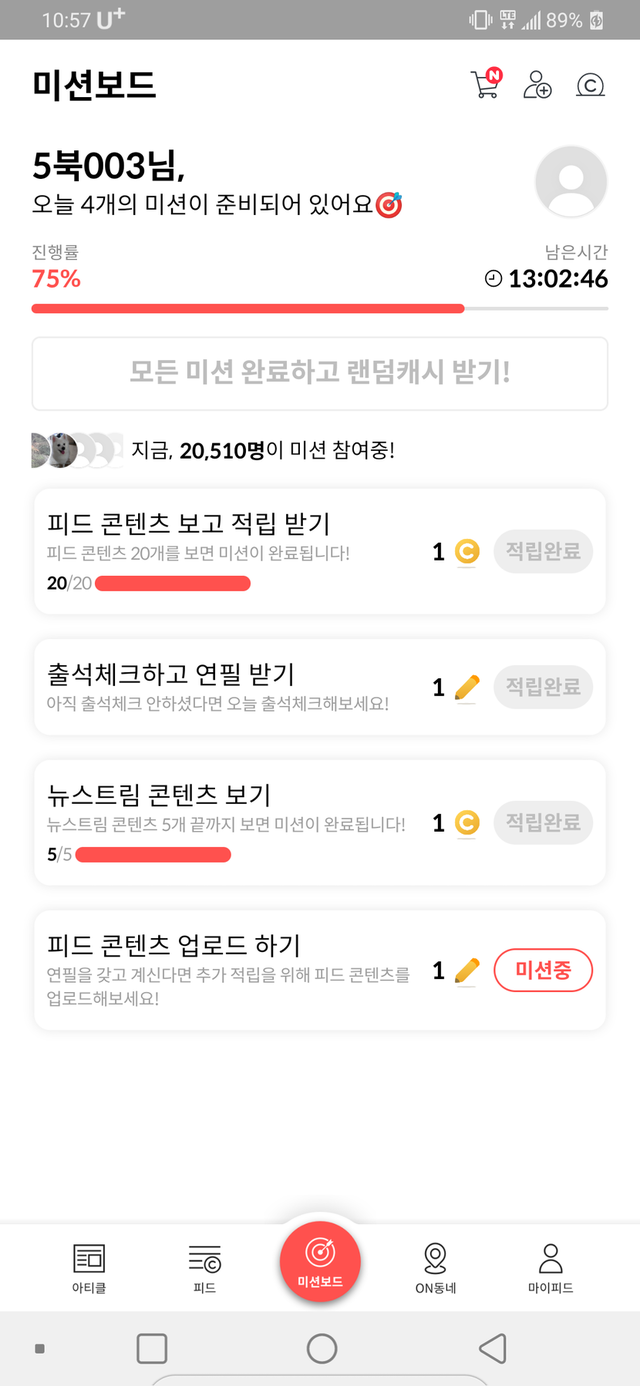Image resolution: width=640 pixels, height=1386 pixels.
Task: Tap the pencil icon on 출석체크 mission
Action: 467,688
